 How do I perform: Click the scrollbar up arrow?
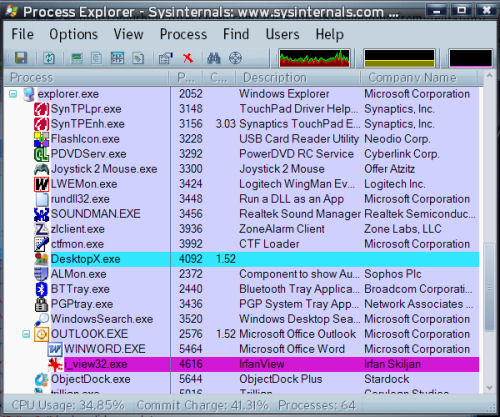click(x=489, y=76)
